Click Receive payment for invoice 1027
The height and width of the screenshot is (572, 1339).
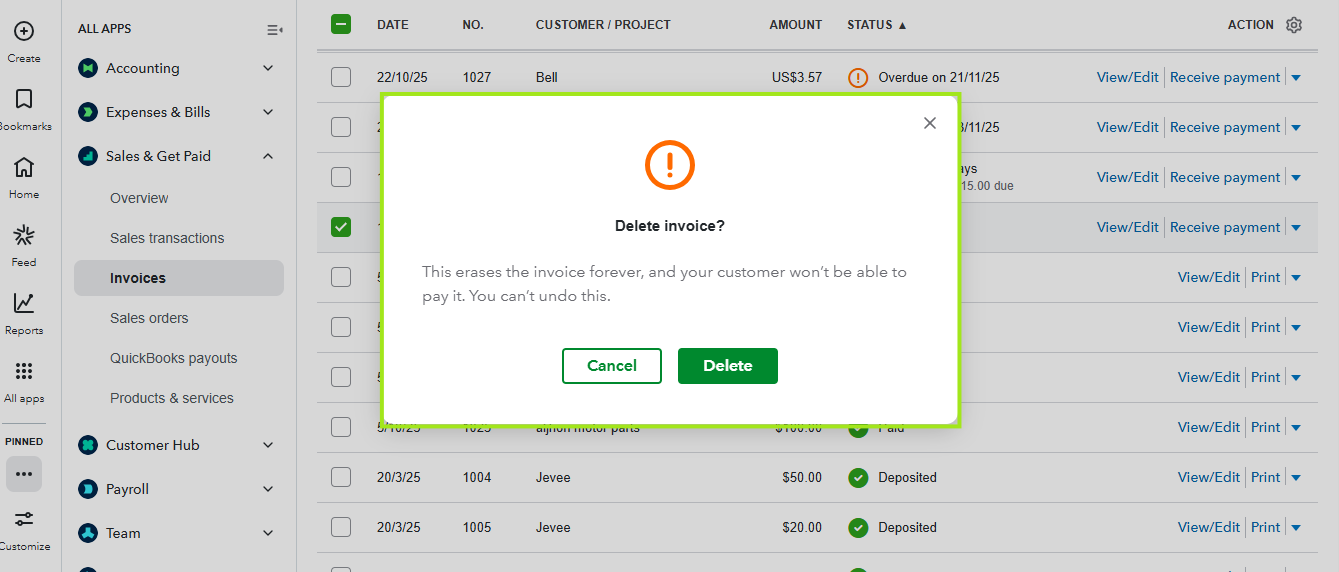point(1225,77)
